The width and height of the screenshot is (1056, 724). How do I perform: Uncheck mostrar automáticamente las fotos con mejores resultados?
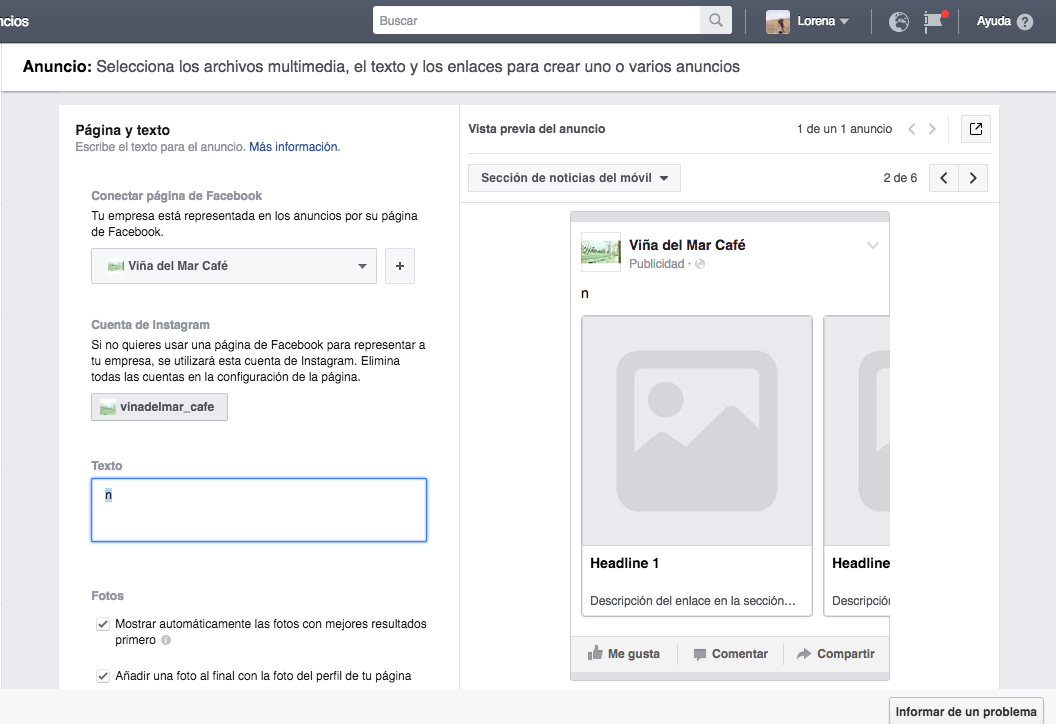click(103, 623)
